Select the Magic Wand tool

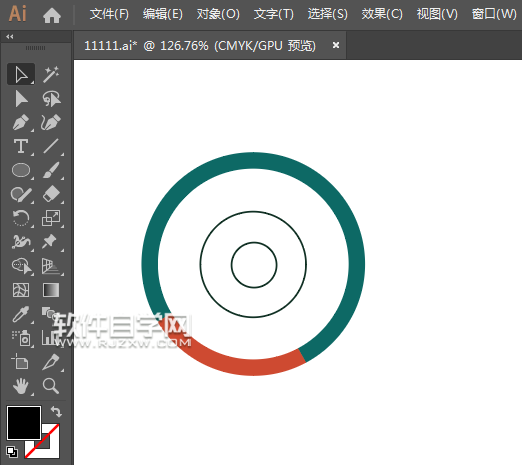[51, 74]
